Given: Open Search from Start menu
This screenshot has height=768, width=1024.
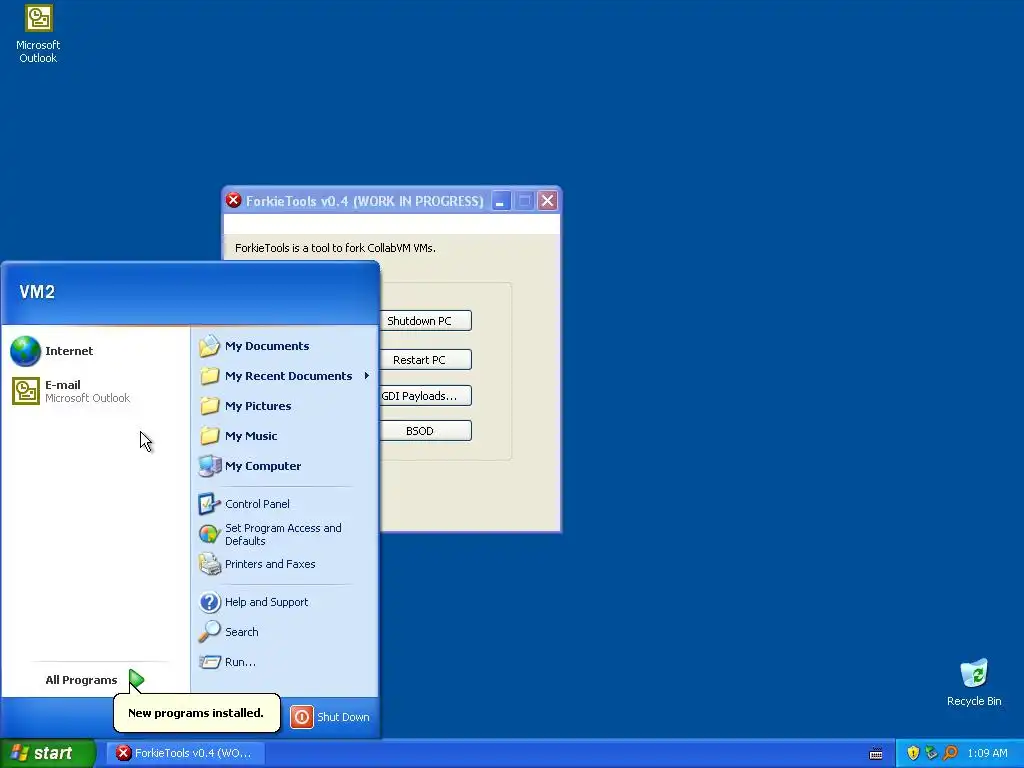Looking at the screenshot, I should [x=284, y=632].
